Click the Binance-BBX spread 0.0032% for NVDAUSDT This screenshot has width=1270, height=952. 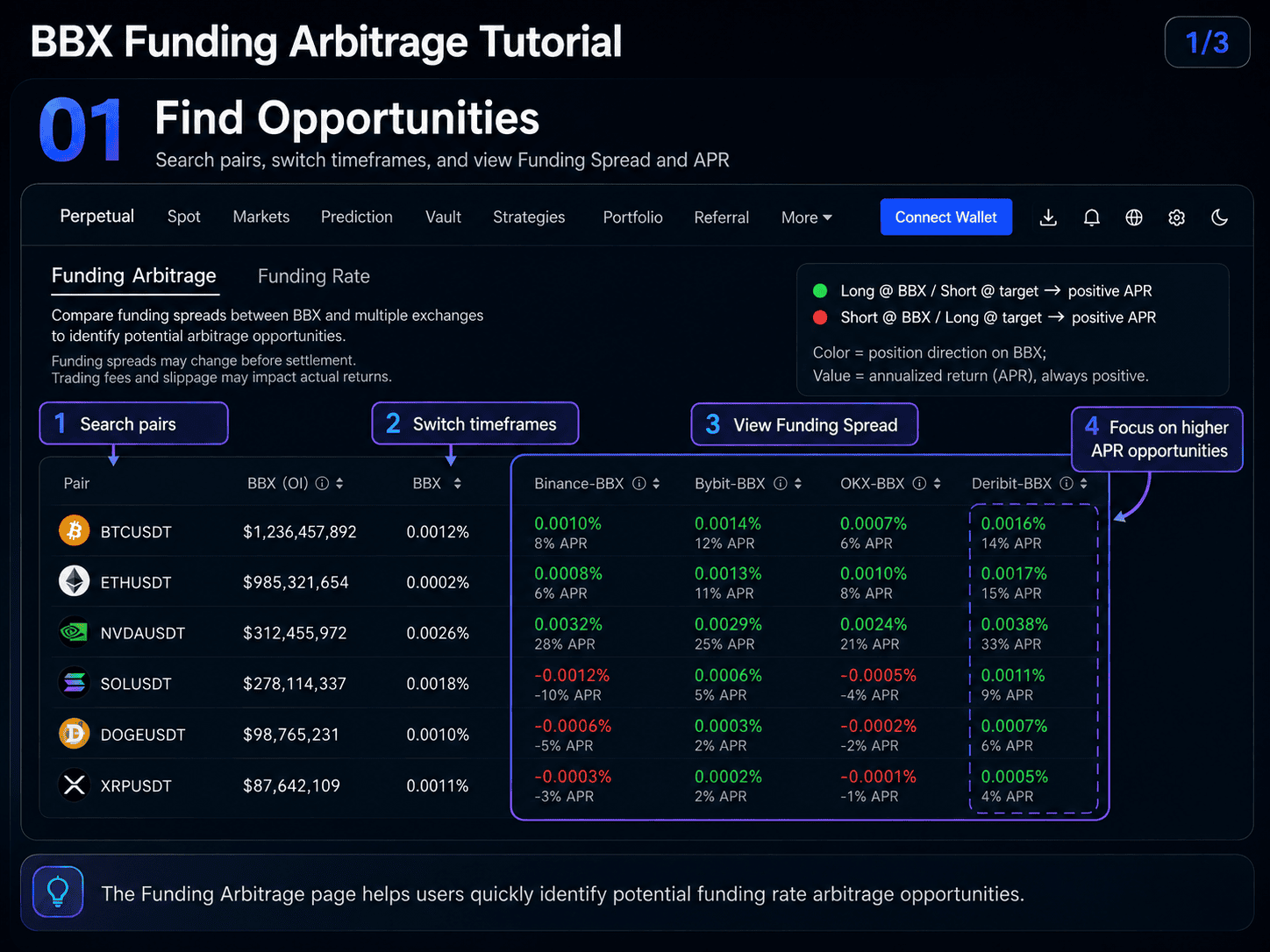[568, 625]
